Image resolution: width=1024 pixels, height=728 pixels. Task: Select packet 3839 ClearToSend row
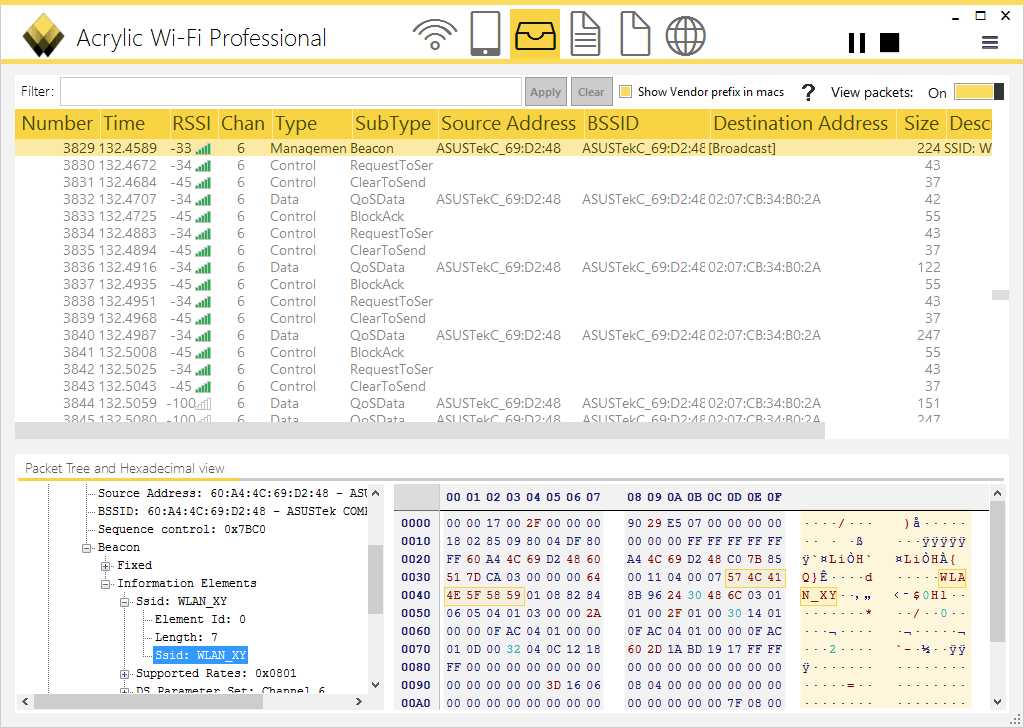pyautogui.click(x=503, y=318)
